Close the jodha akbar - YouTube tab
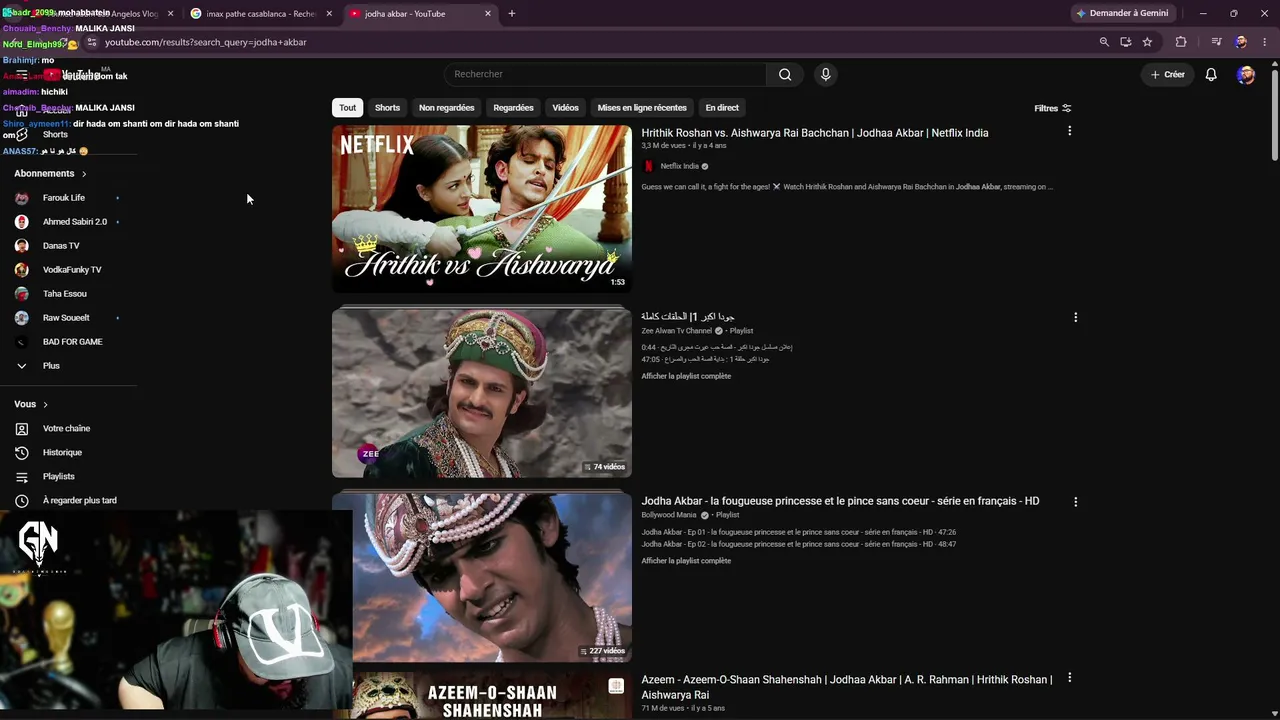Viewport: 1280px width, 720px height. (x=488, y=14)
